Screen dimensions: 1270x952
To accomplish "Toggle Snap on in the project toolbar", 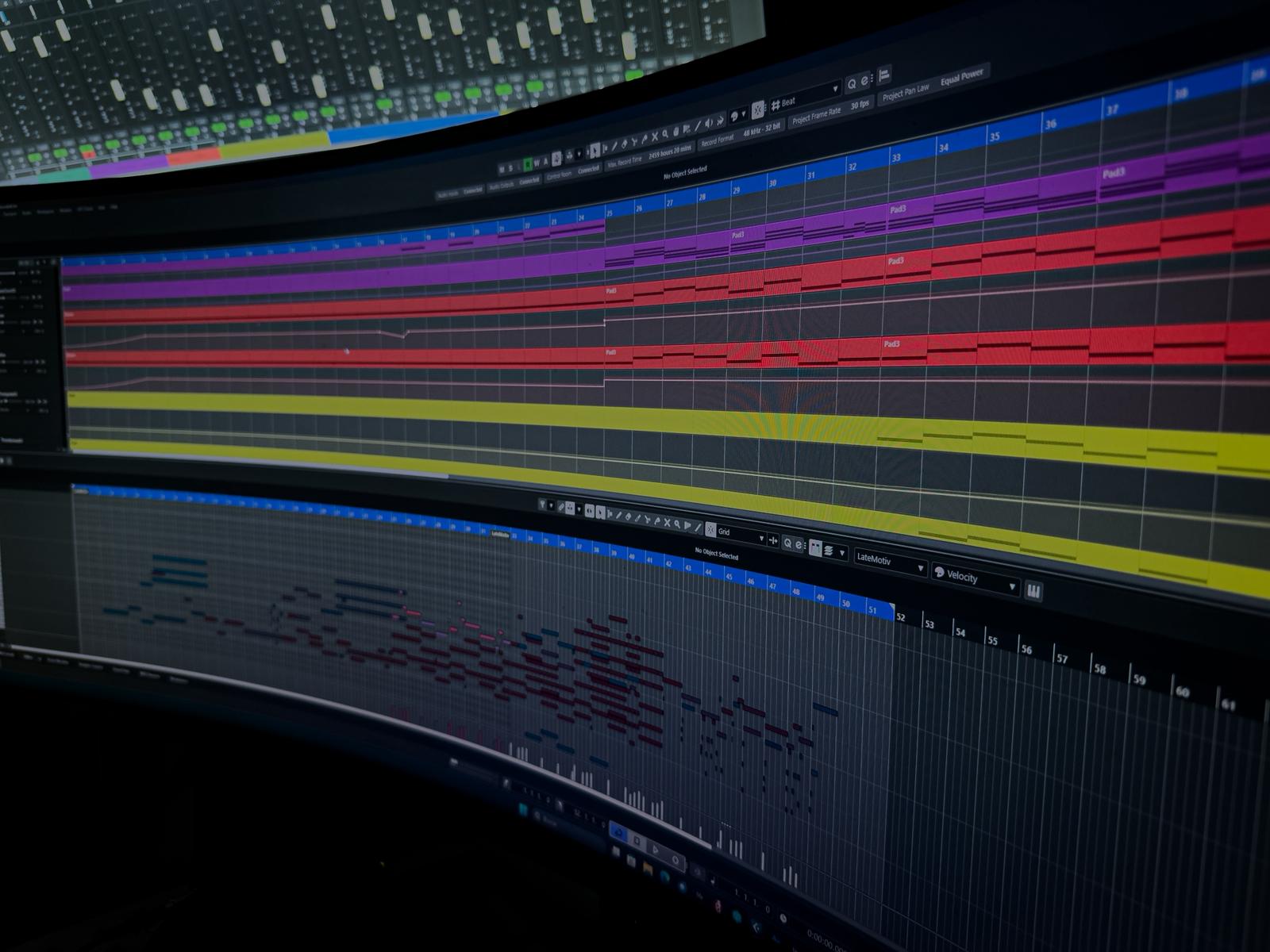I will coord(758,109).
